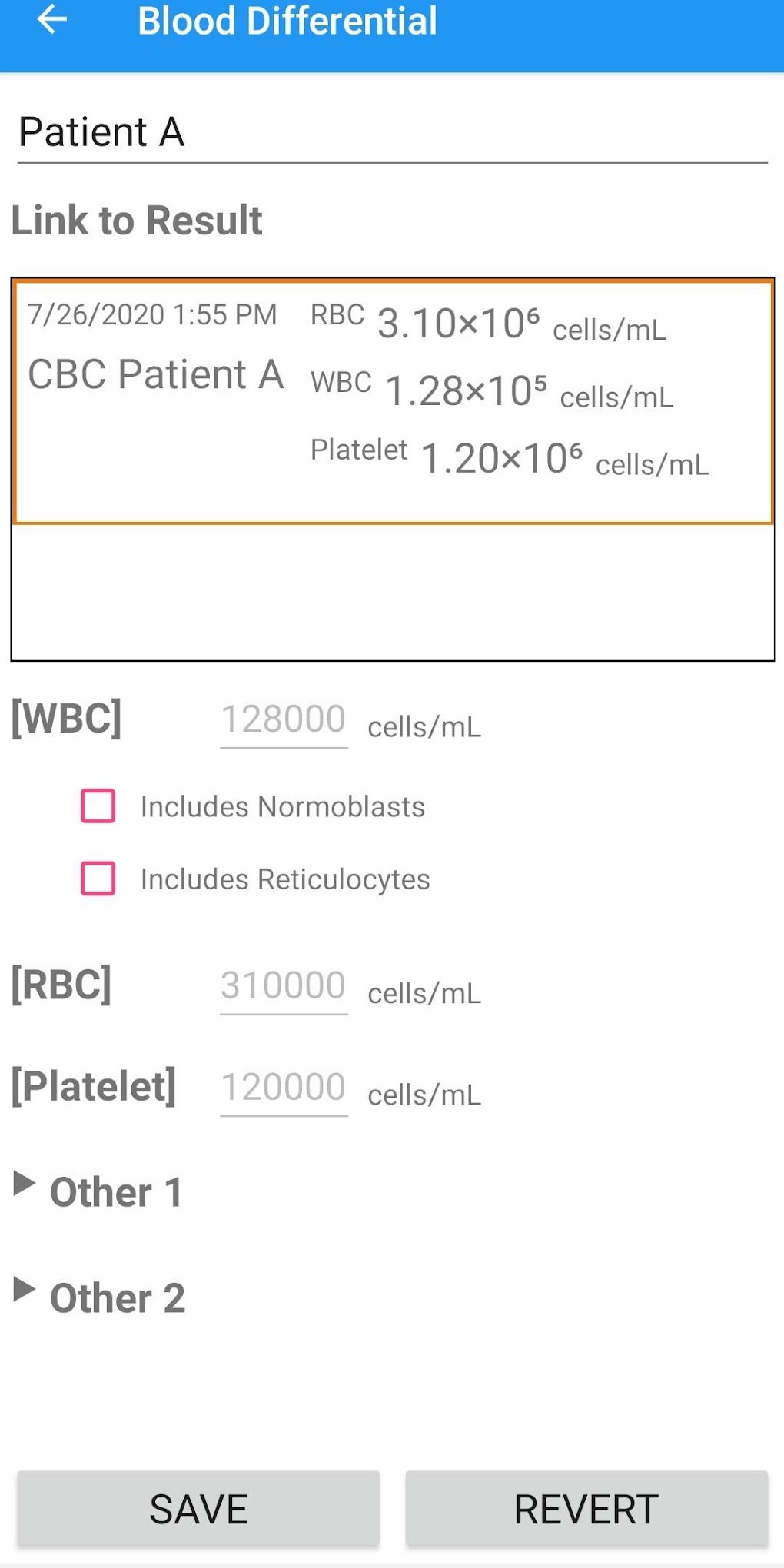Tap the 7/26/2020 1:55 PM timestamp

coord(152,315)
